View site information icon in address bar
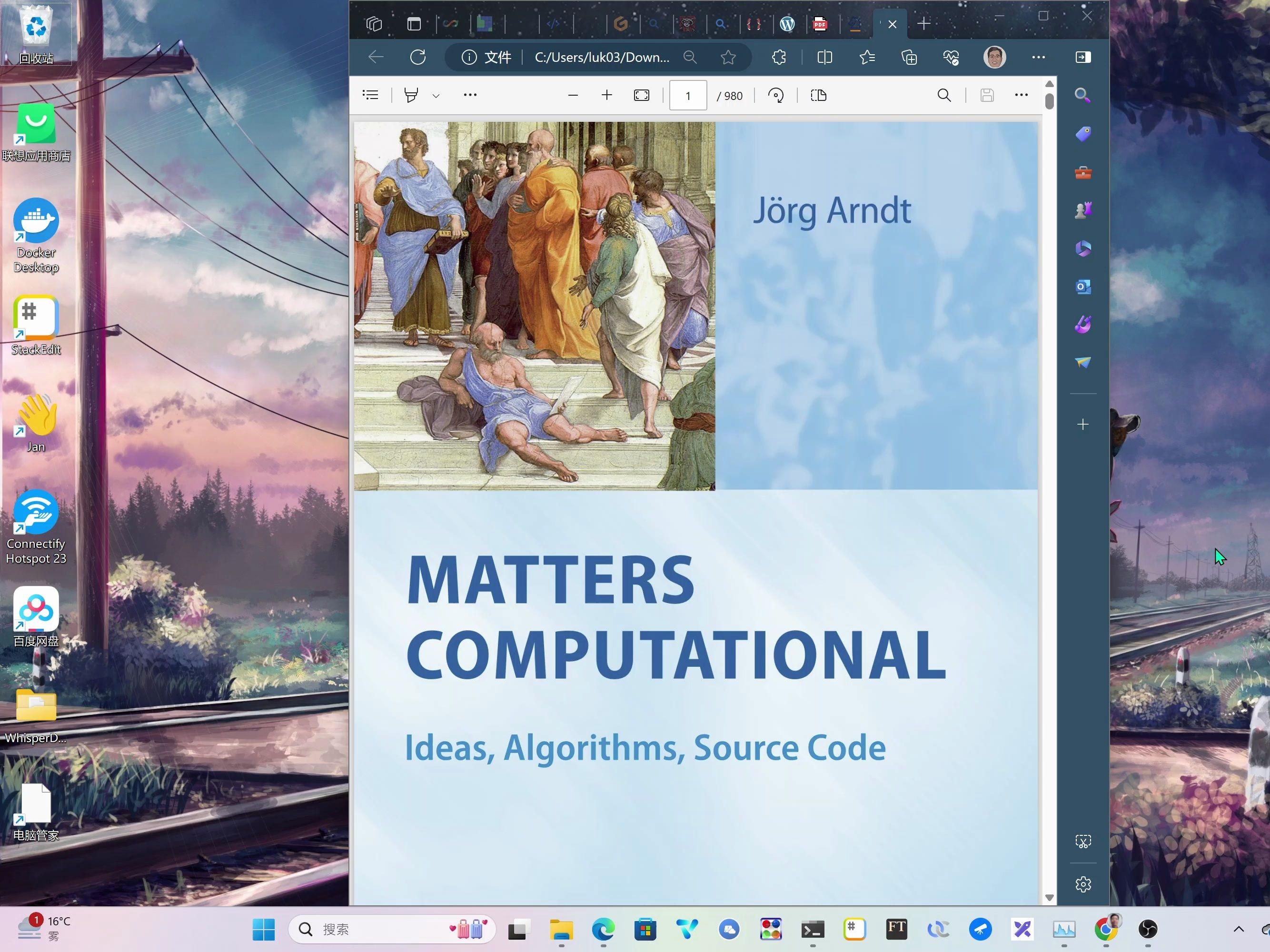 (469, 57)
